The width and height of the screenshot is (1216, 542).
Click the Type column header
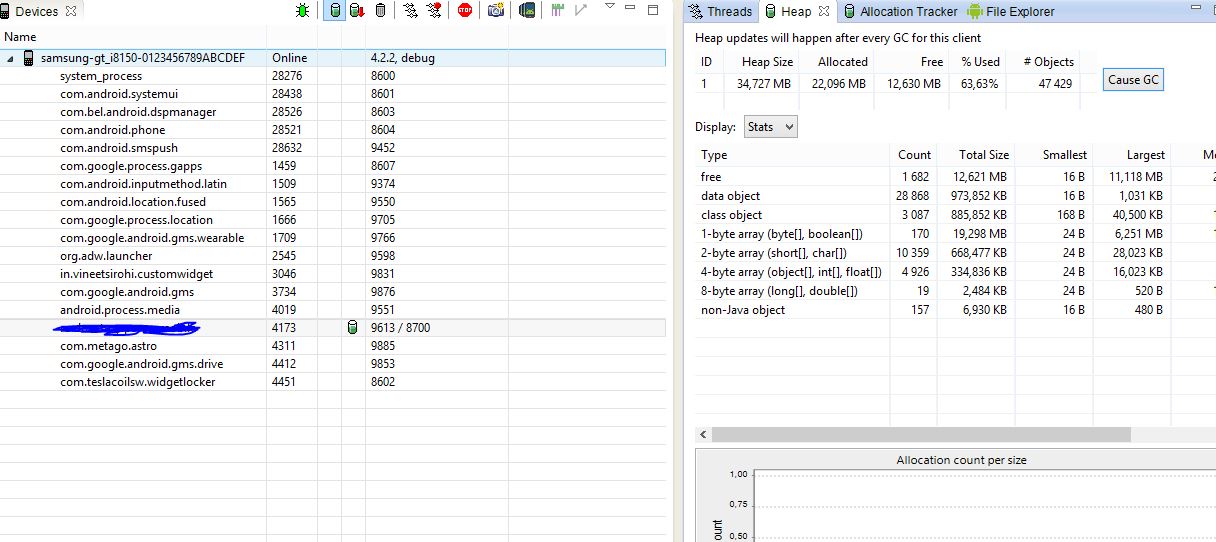click(792, 155)
